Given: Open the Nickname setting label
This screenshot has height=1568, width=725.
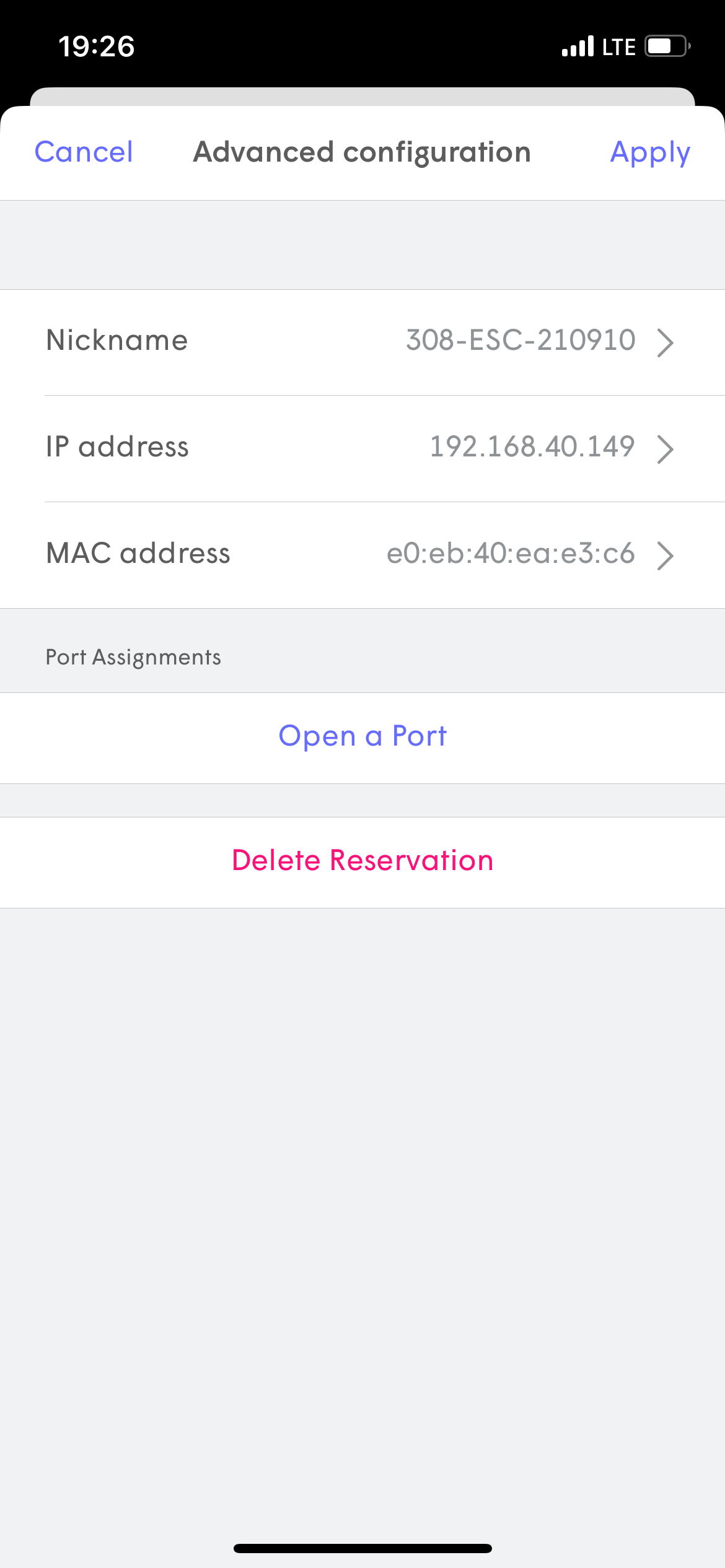Looking at the screenshot, I should tap(117, 341).
